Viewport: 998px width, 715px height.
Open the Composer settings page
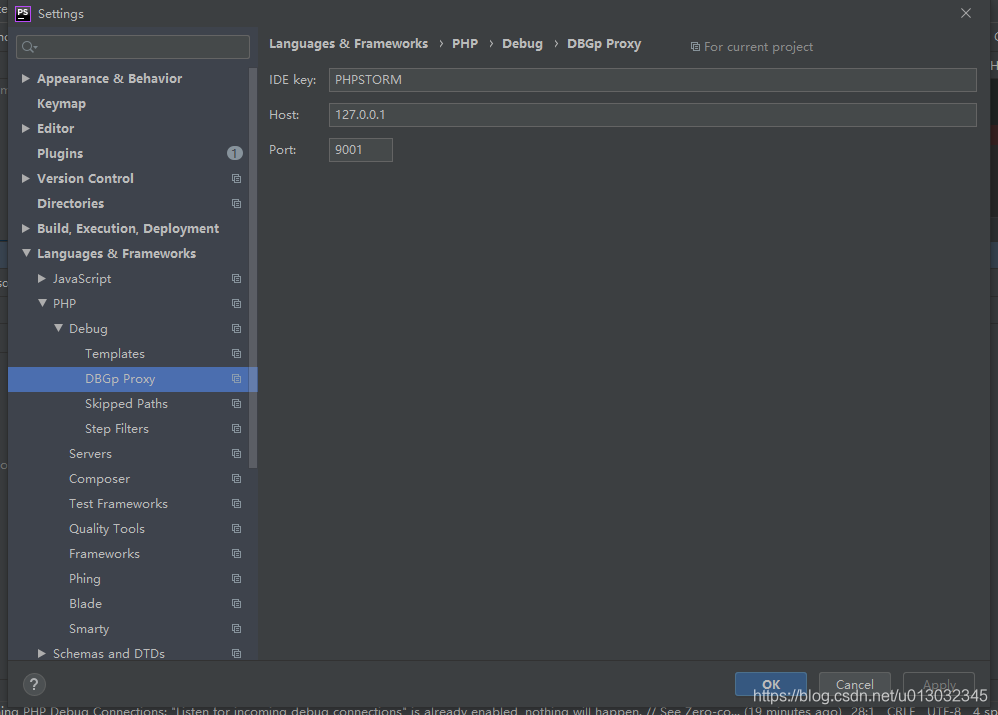coord(99,479)
